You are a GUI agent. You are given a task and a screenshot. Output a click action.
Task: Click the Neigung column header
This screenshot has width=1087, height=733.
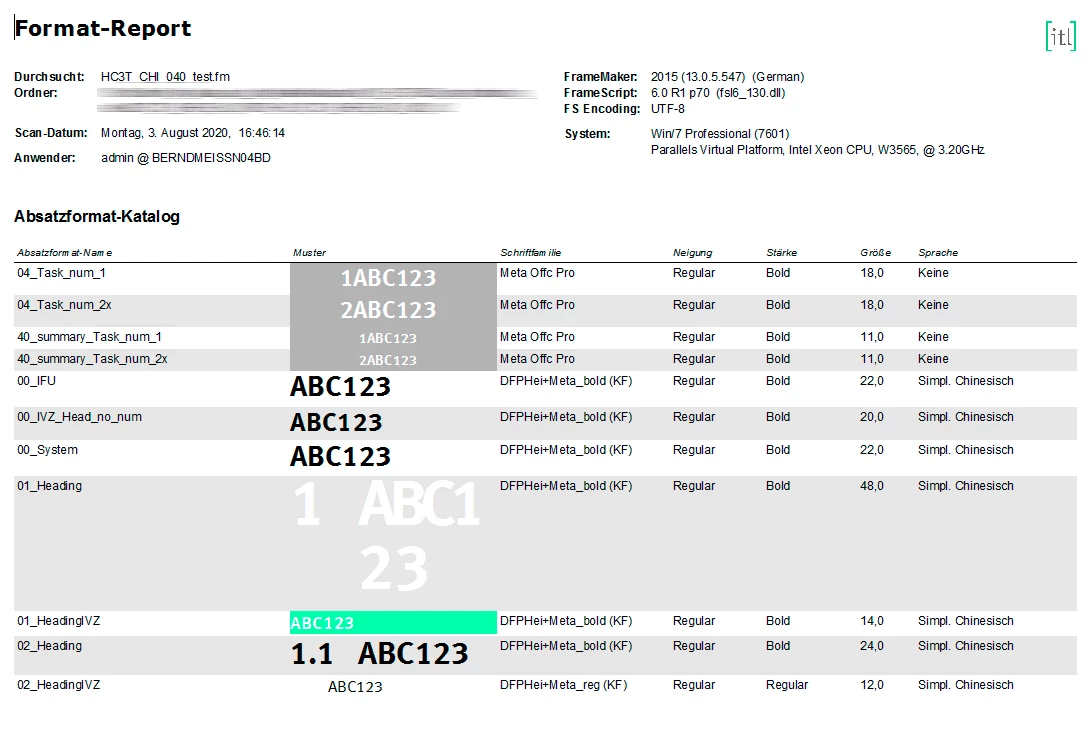[x=692, y=253]
